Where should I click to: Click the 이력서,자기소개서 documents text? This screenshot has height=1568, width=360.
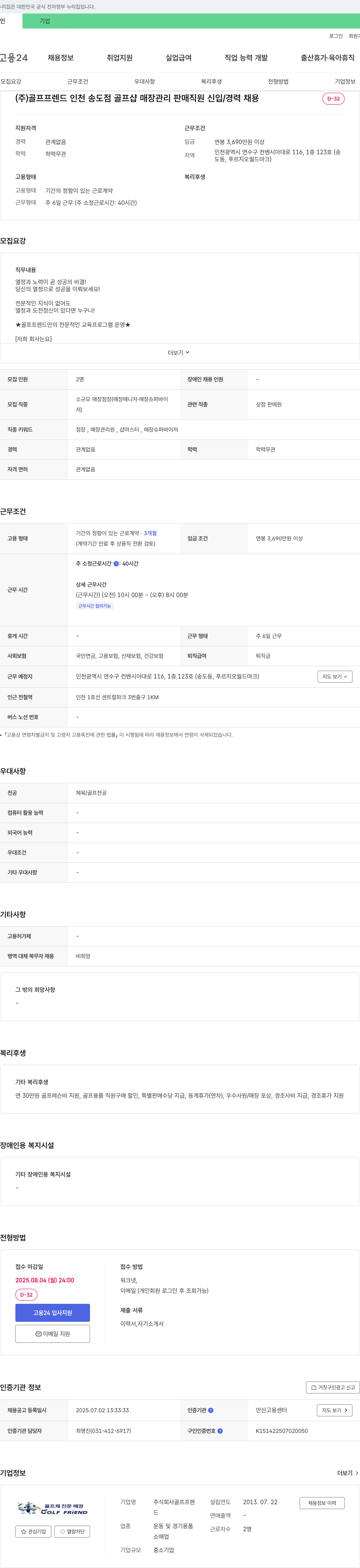(x=142, y=1324)
